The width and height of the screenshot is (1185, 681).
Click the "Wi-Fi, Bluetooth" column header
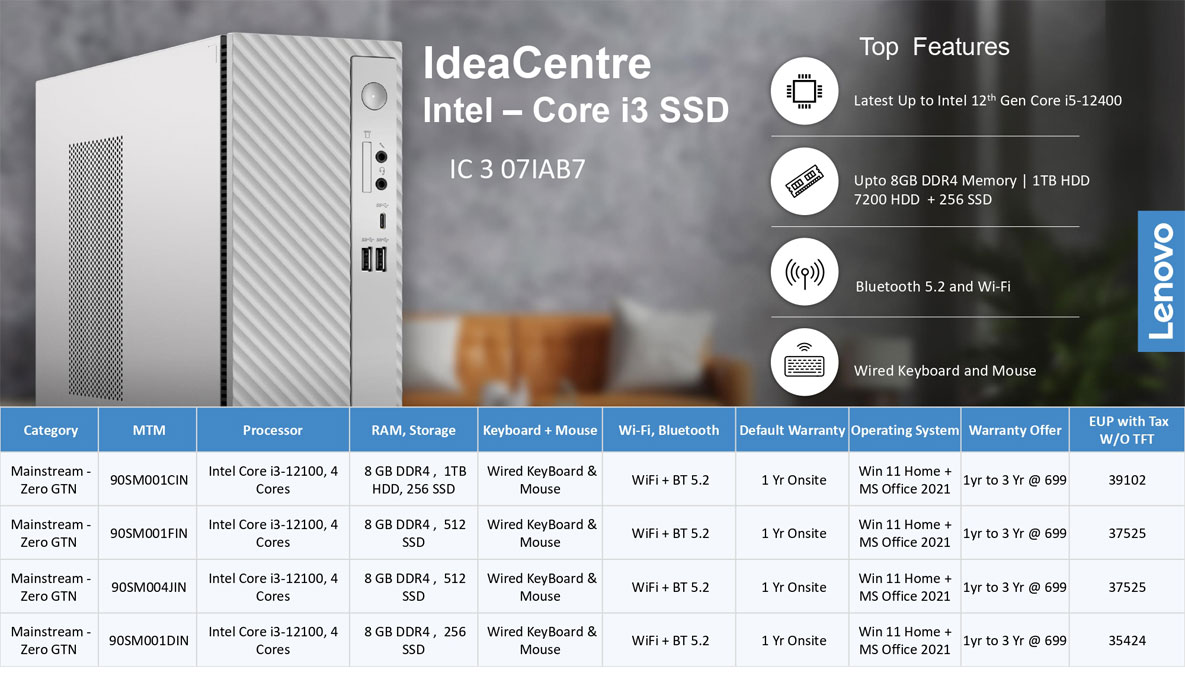669,430
